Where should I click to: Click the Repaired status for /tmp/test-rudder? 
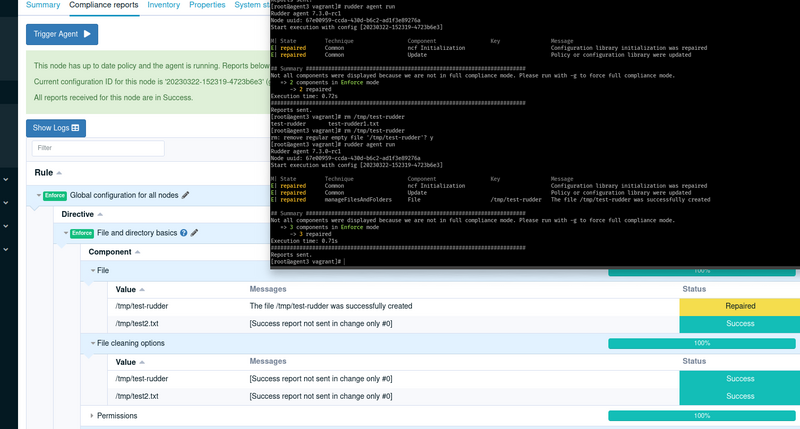coord(740,306)
